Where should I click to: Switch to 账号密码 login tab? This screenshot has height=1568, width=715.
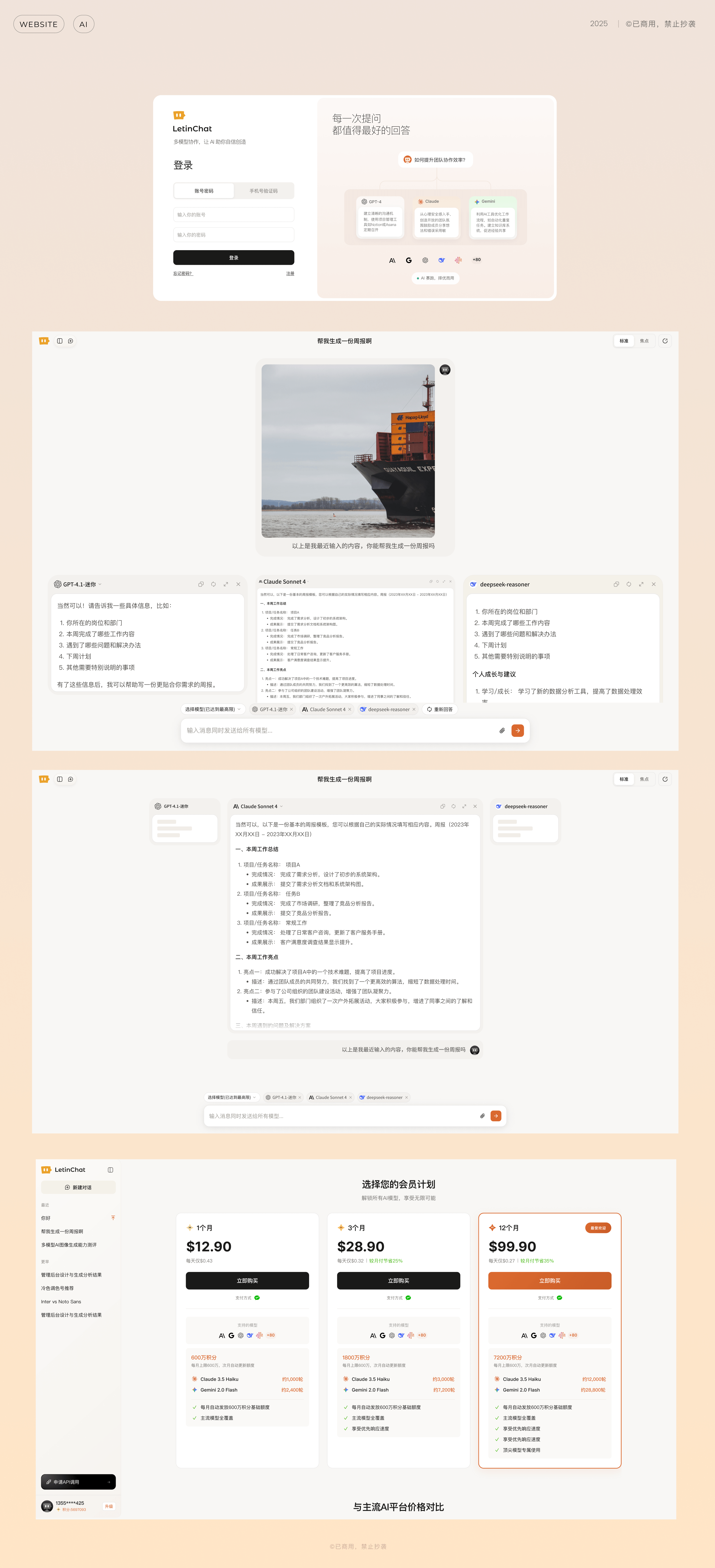204,191
